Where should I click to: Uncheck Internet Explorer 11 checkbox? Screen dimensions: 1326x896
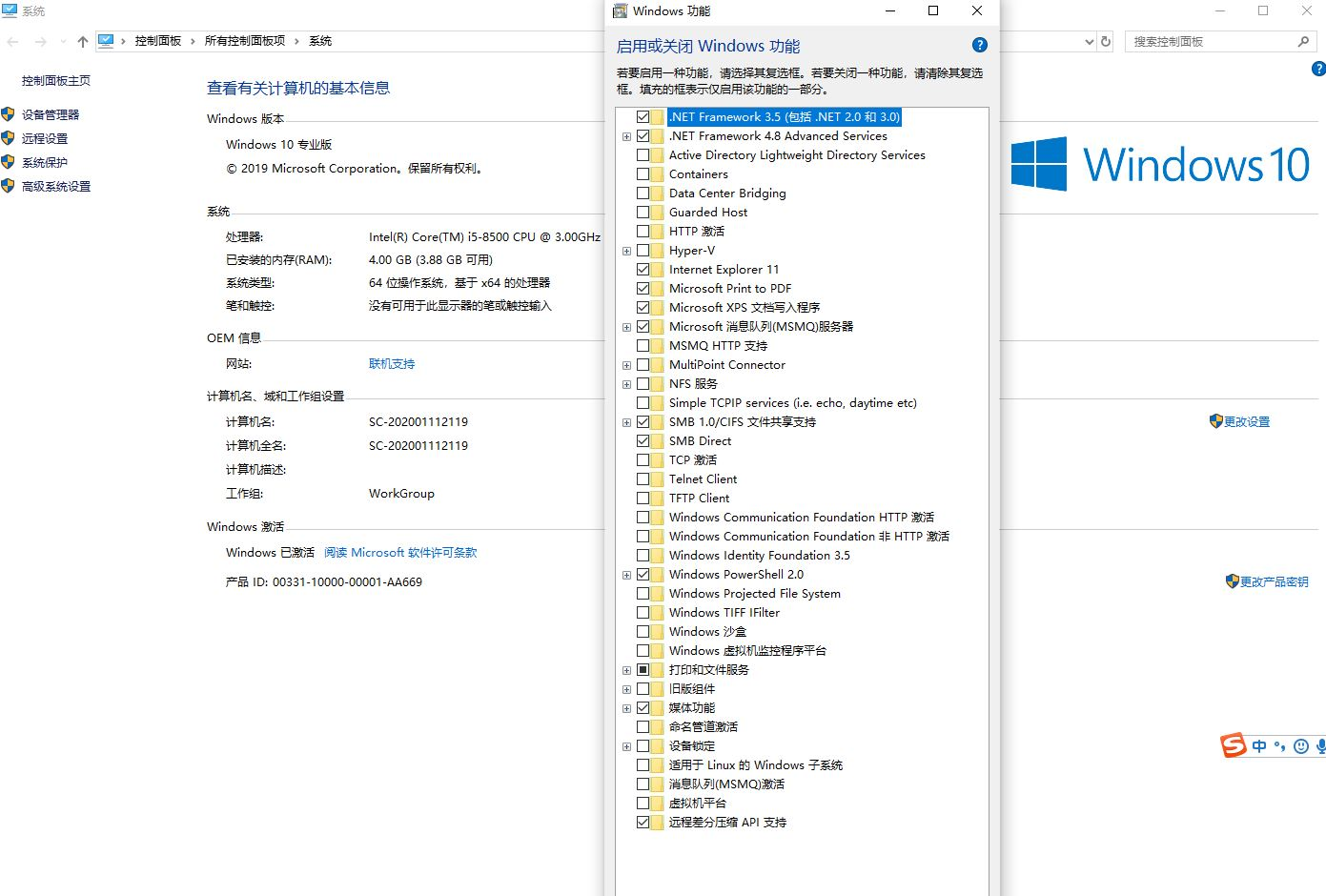click(643, 270)
